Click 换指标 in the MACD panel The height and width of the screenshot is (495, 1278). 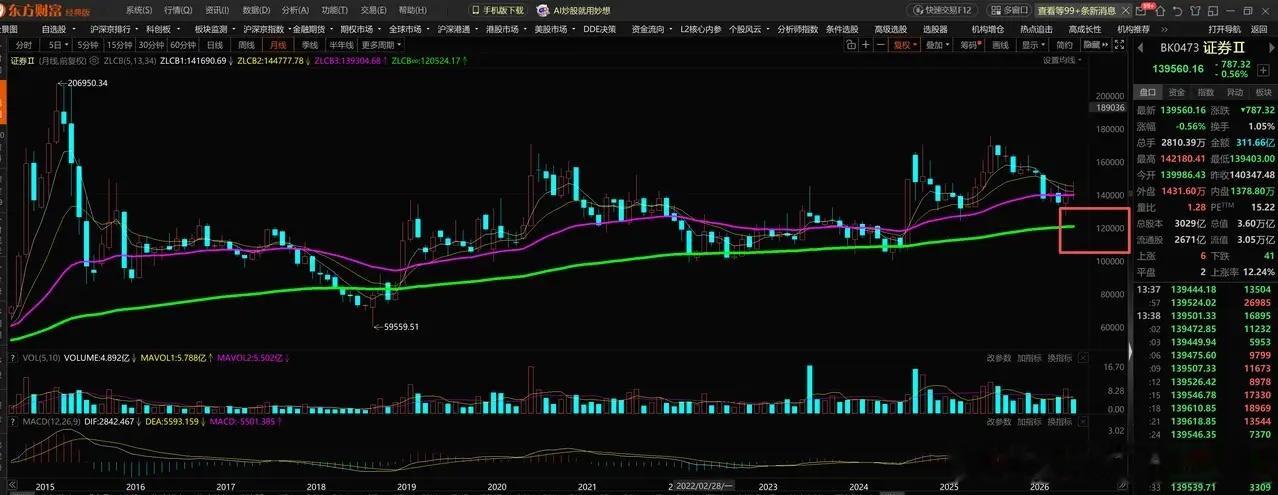tap(1060, 422)
